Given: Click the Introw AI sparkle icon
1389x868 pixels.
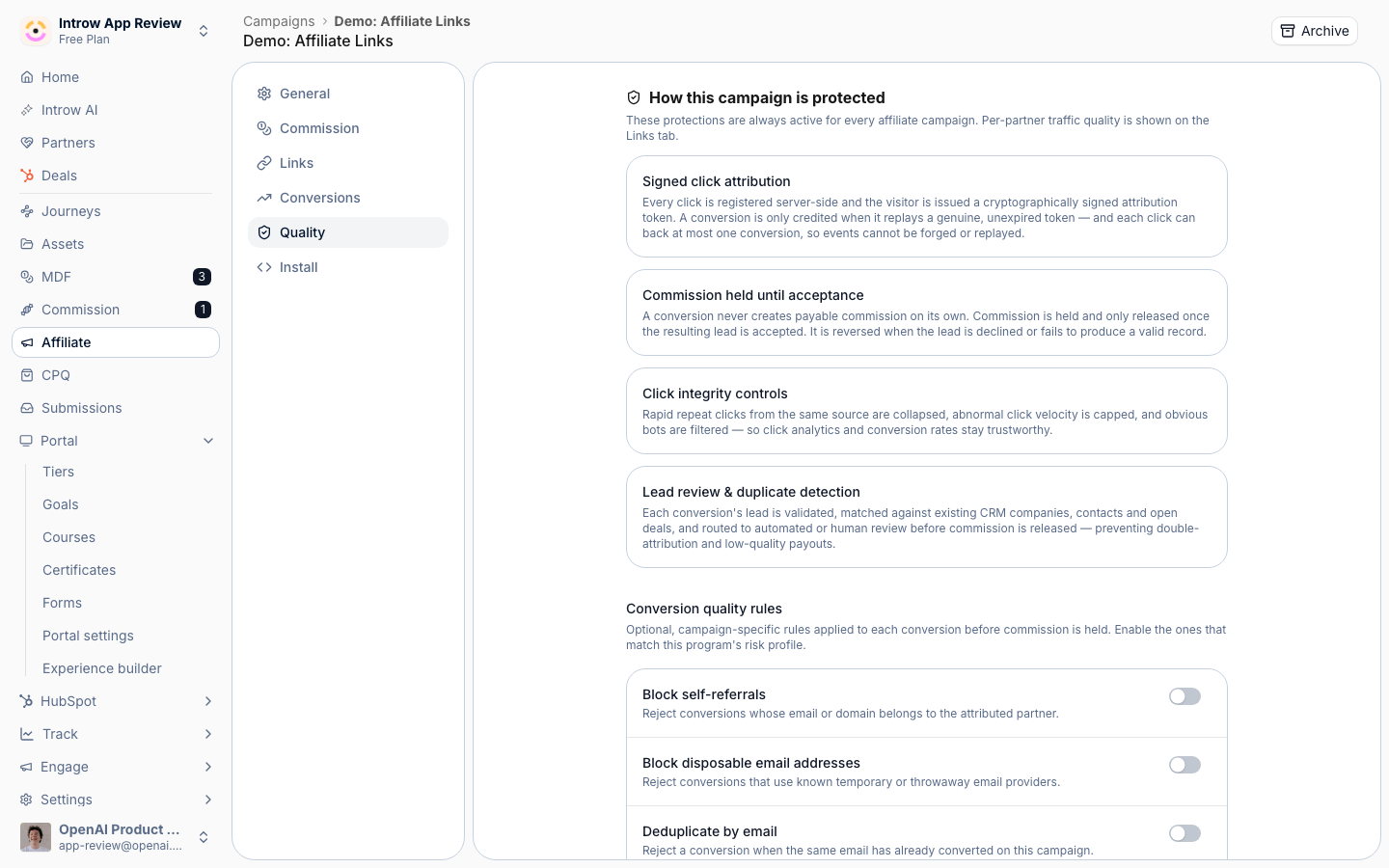Looking at the screenshot, I should point(27,110).
